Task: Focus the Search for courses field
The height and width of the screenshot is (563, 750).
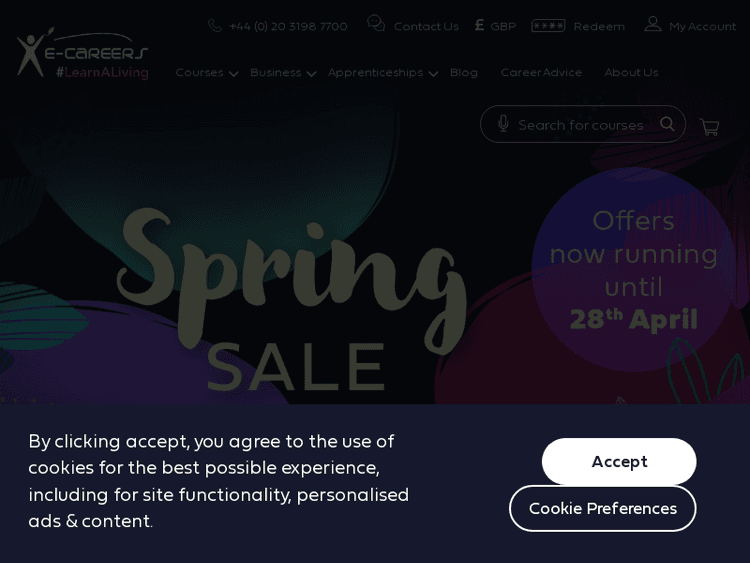Action: 581,125
